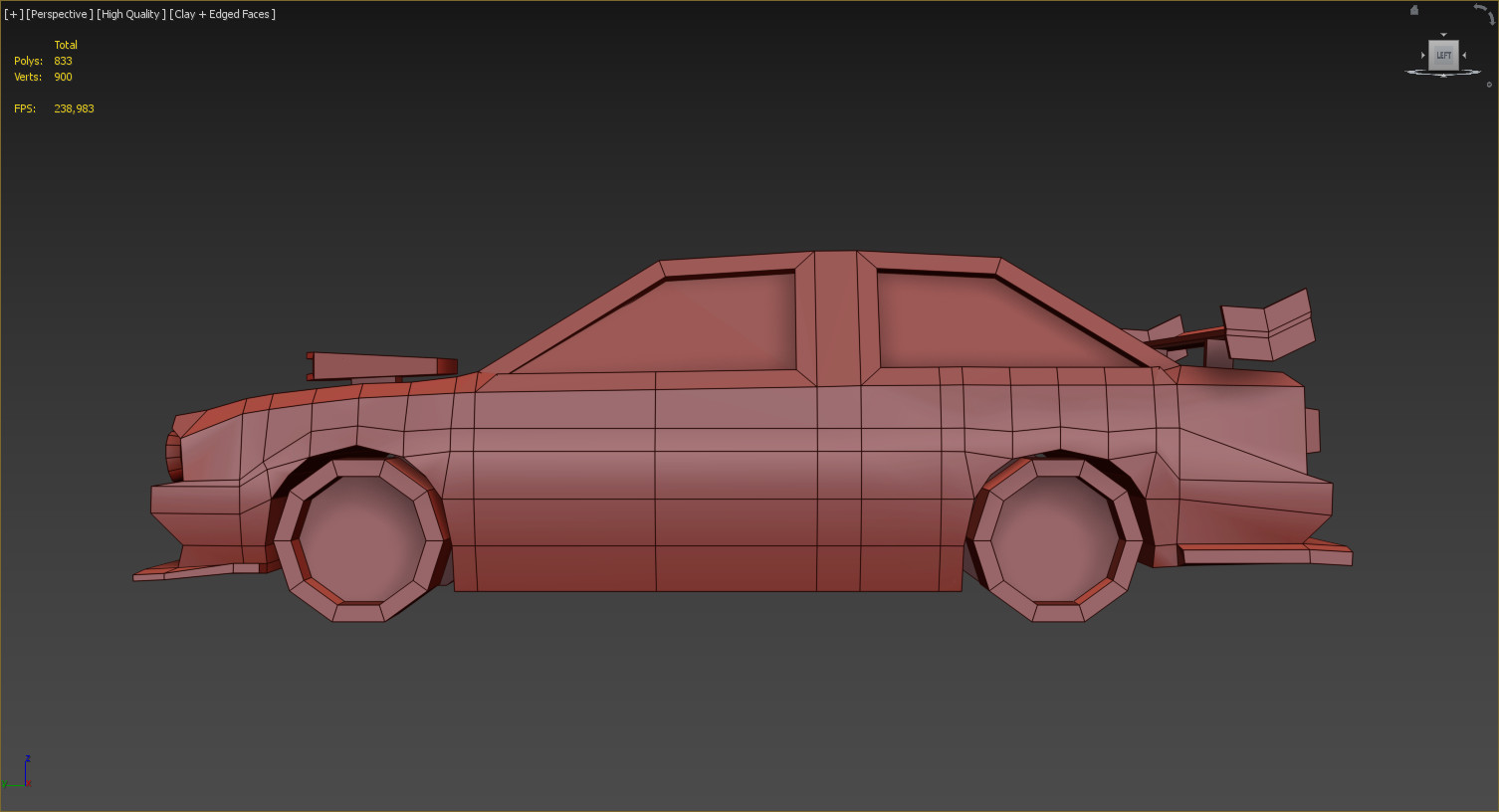
Task: Open the Perspective point-of-view viewport menu
Action: click(x=60, y=14)
